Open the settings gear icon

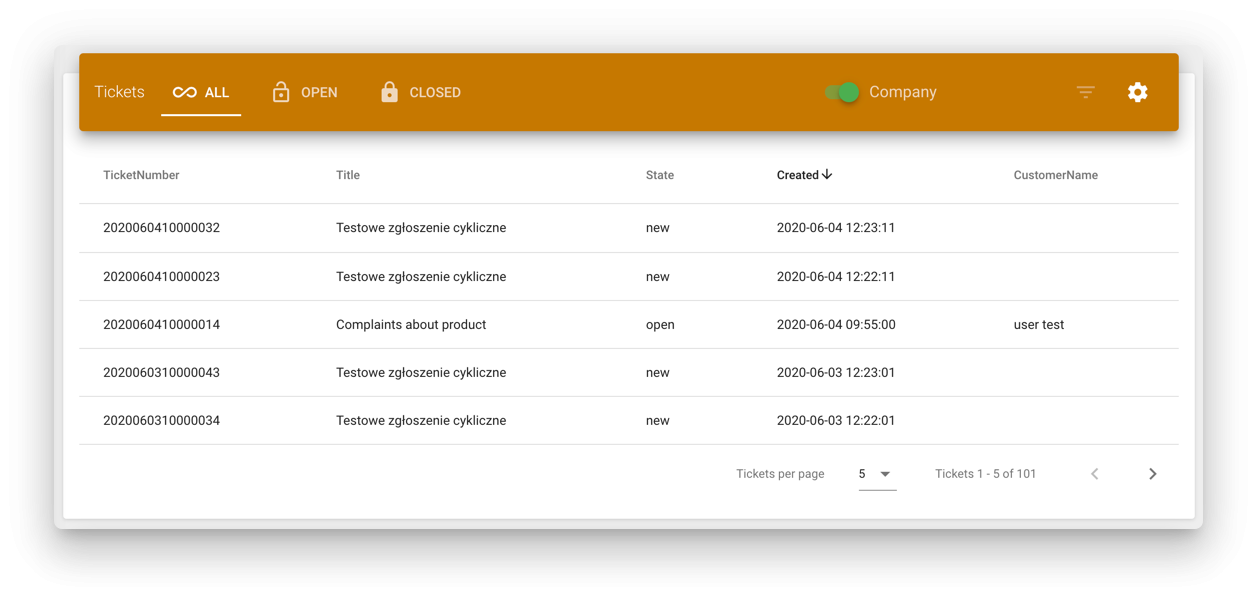(1137, 92)
